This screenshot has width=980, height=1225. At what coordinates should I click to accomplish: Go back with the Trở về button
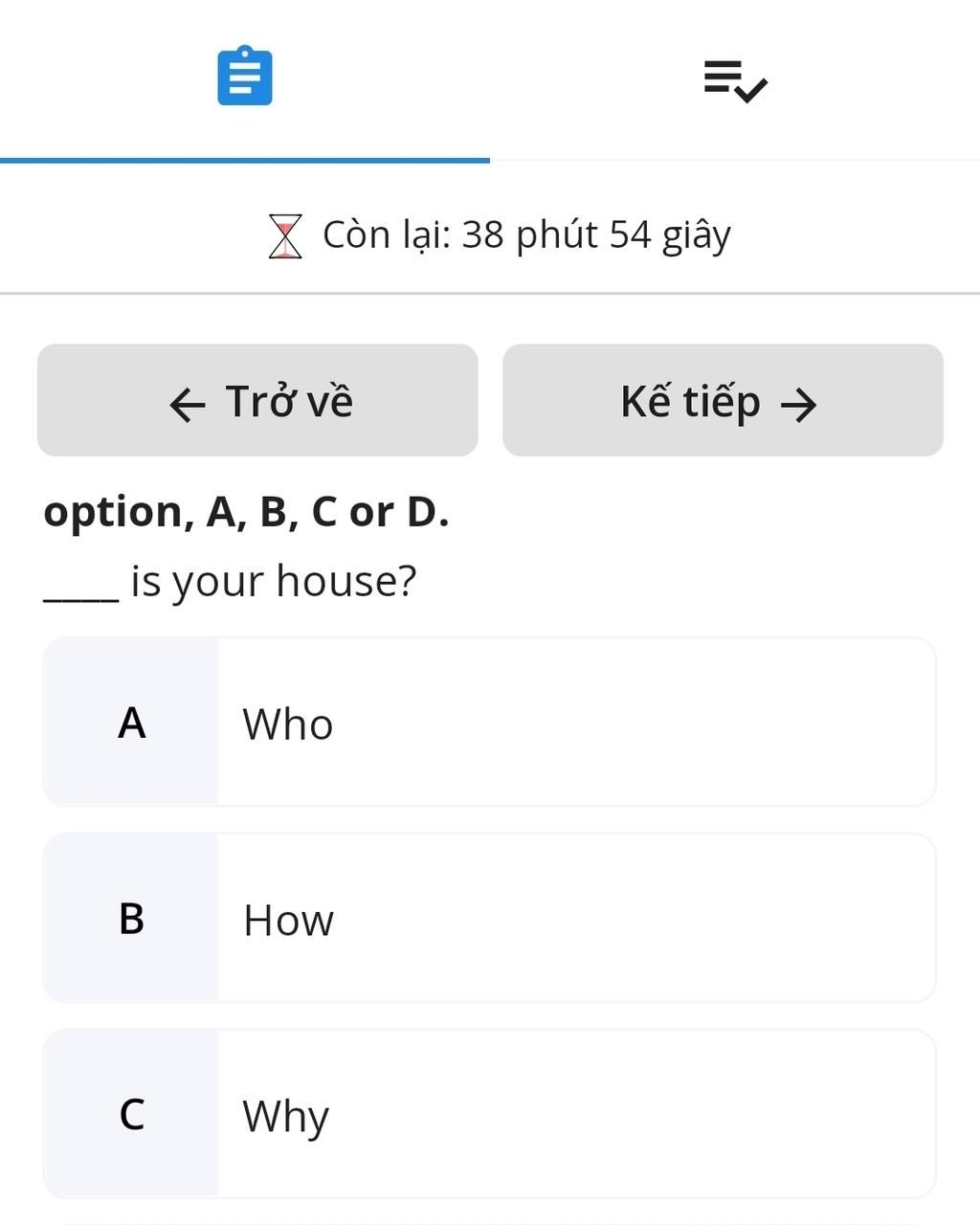tap(257, 400)
